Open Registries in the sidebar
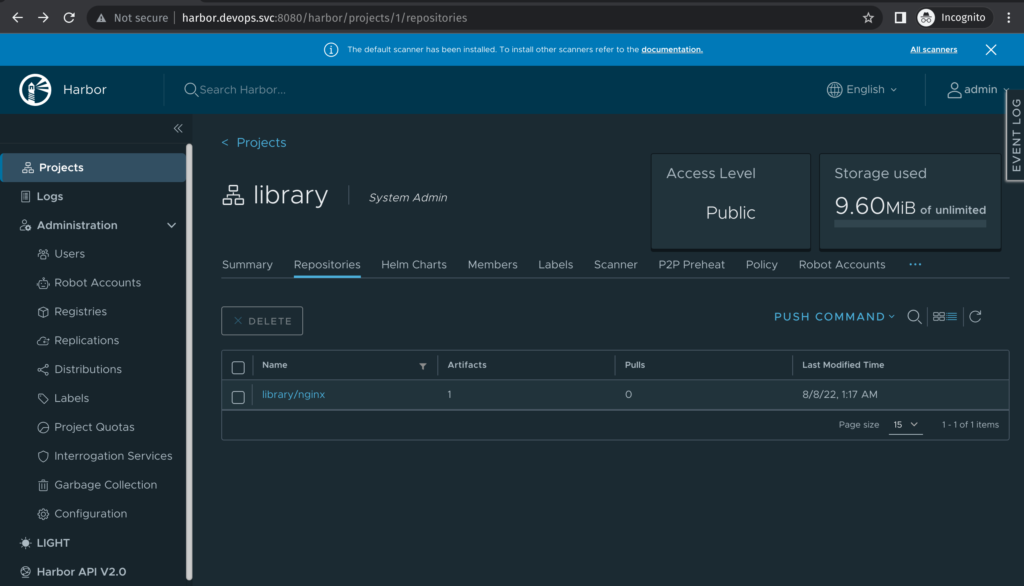The width and height of the screenshot is (1024, 586). [80, 312]
